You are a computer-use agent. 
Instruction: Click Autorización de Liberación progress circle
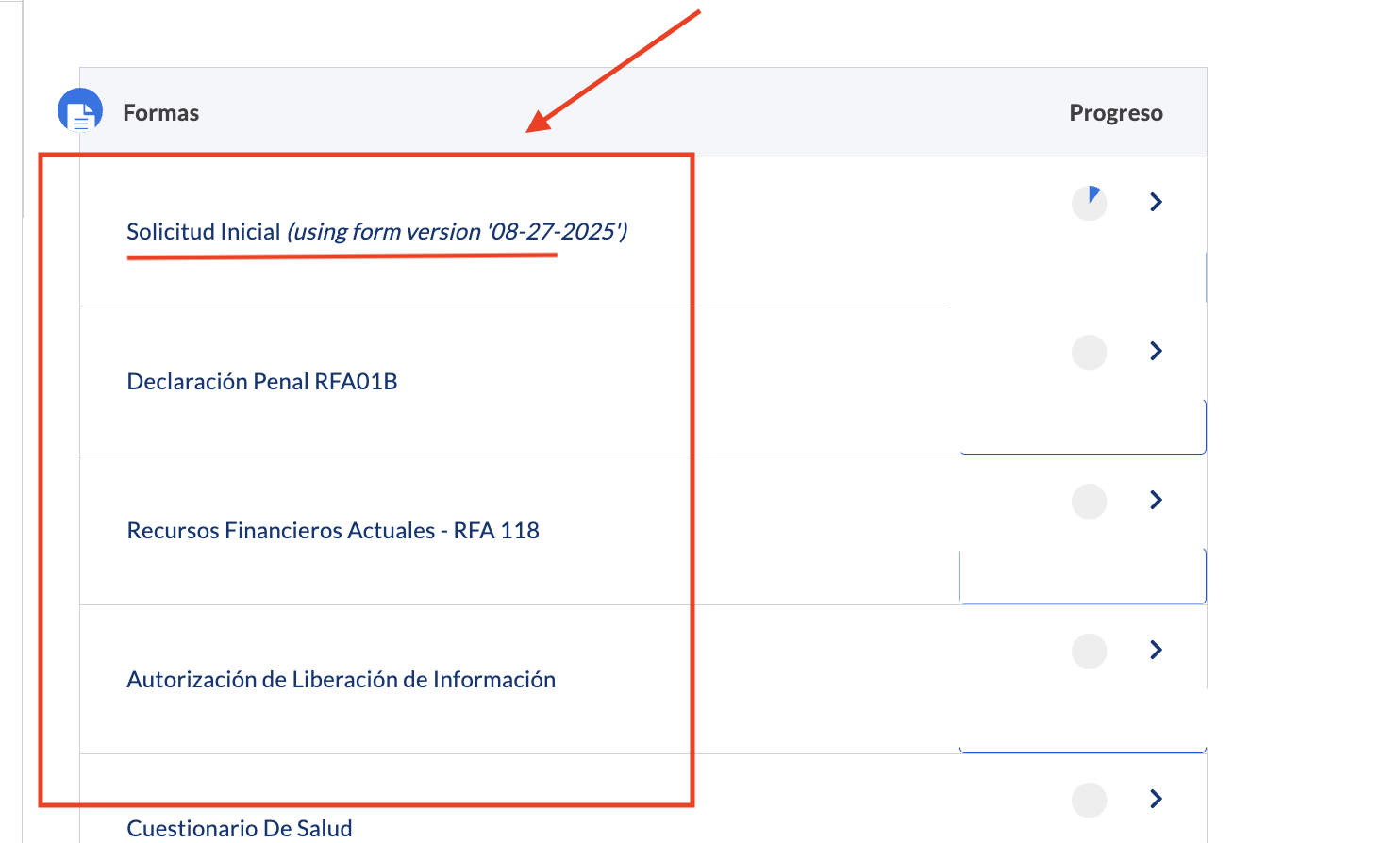pyautogui.click(x=1090, y=651)
